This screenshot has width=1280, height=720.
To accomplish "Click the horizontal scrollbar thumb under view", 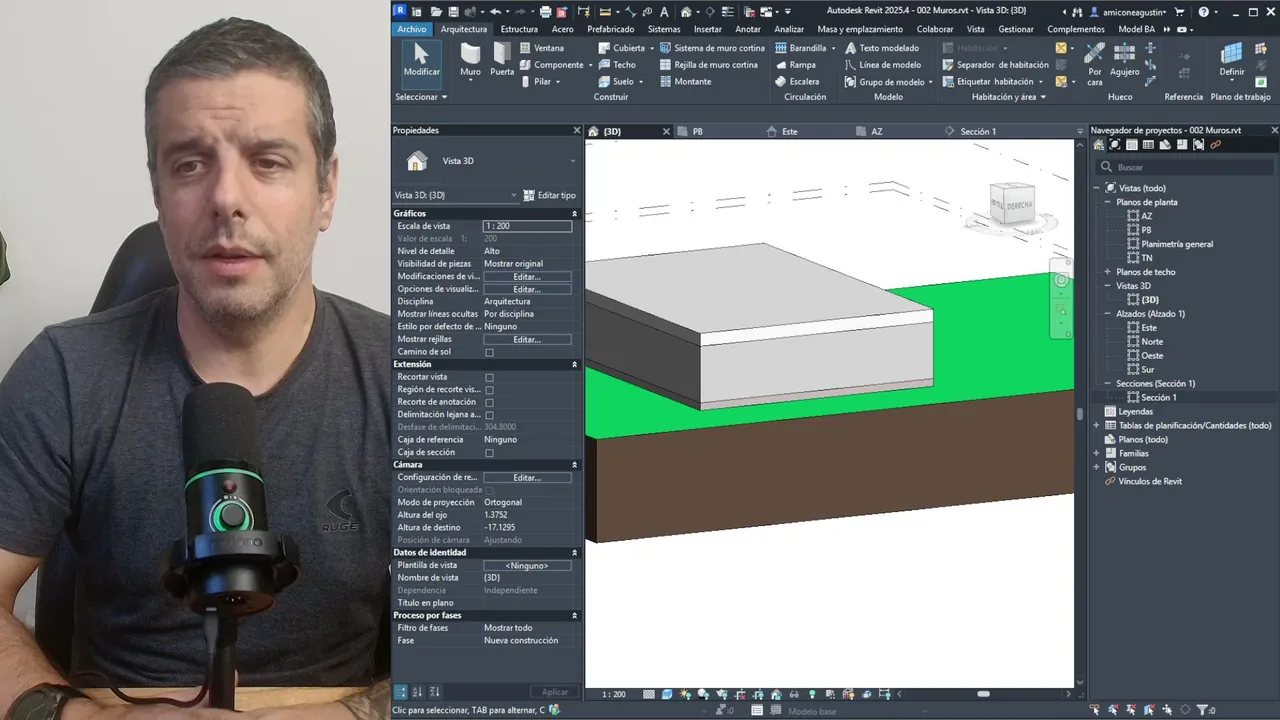I will tap(983, 694).
